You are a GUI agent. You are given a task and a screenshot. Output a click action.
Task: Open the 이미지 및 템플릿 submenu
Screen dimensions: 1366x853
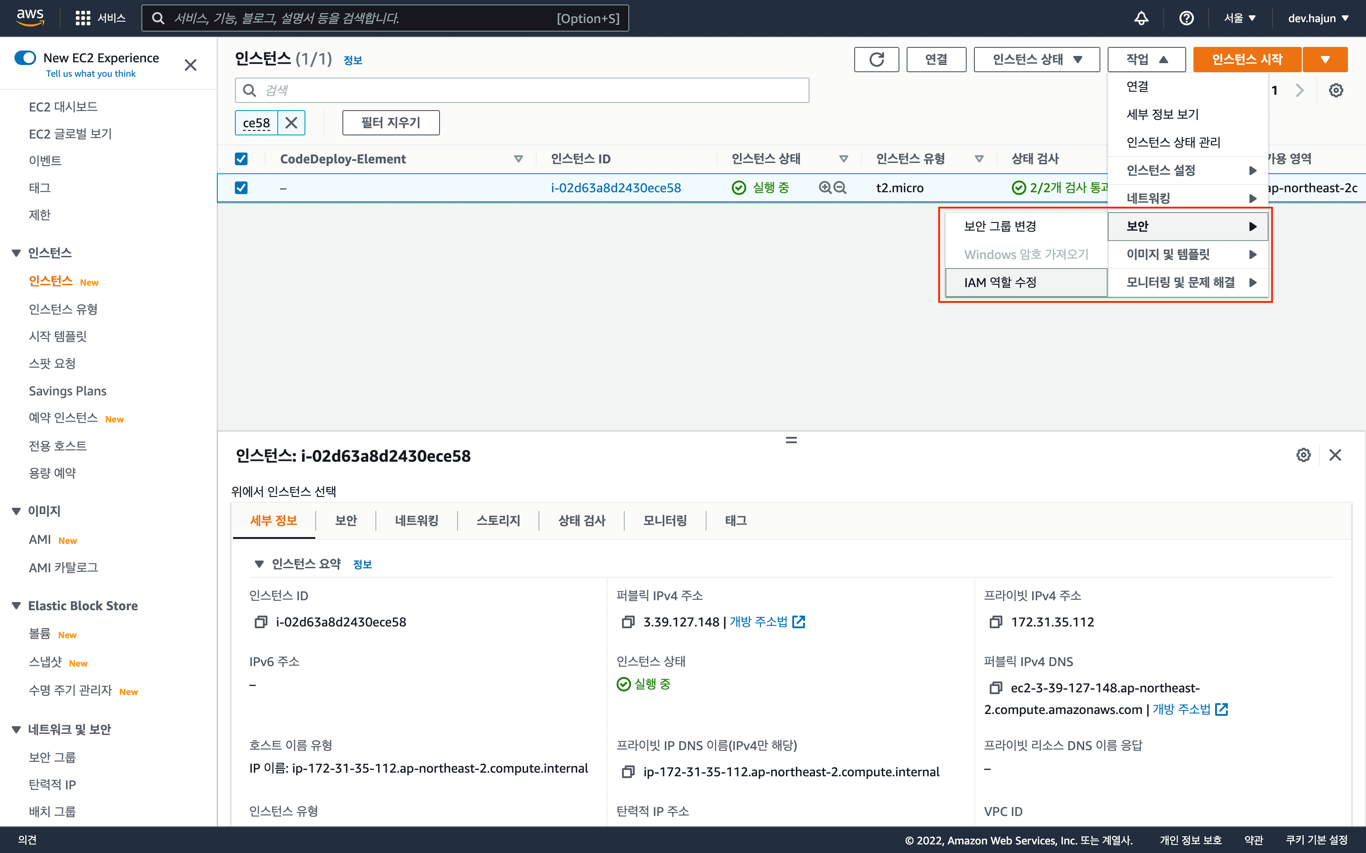pyautogui.click(x=1188, y=254)
